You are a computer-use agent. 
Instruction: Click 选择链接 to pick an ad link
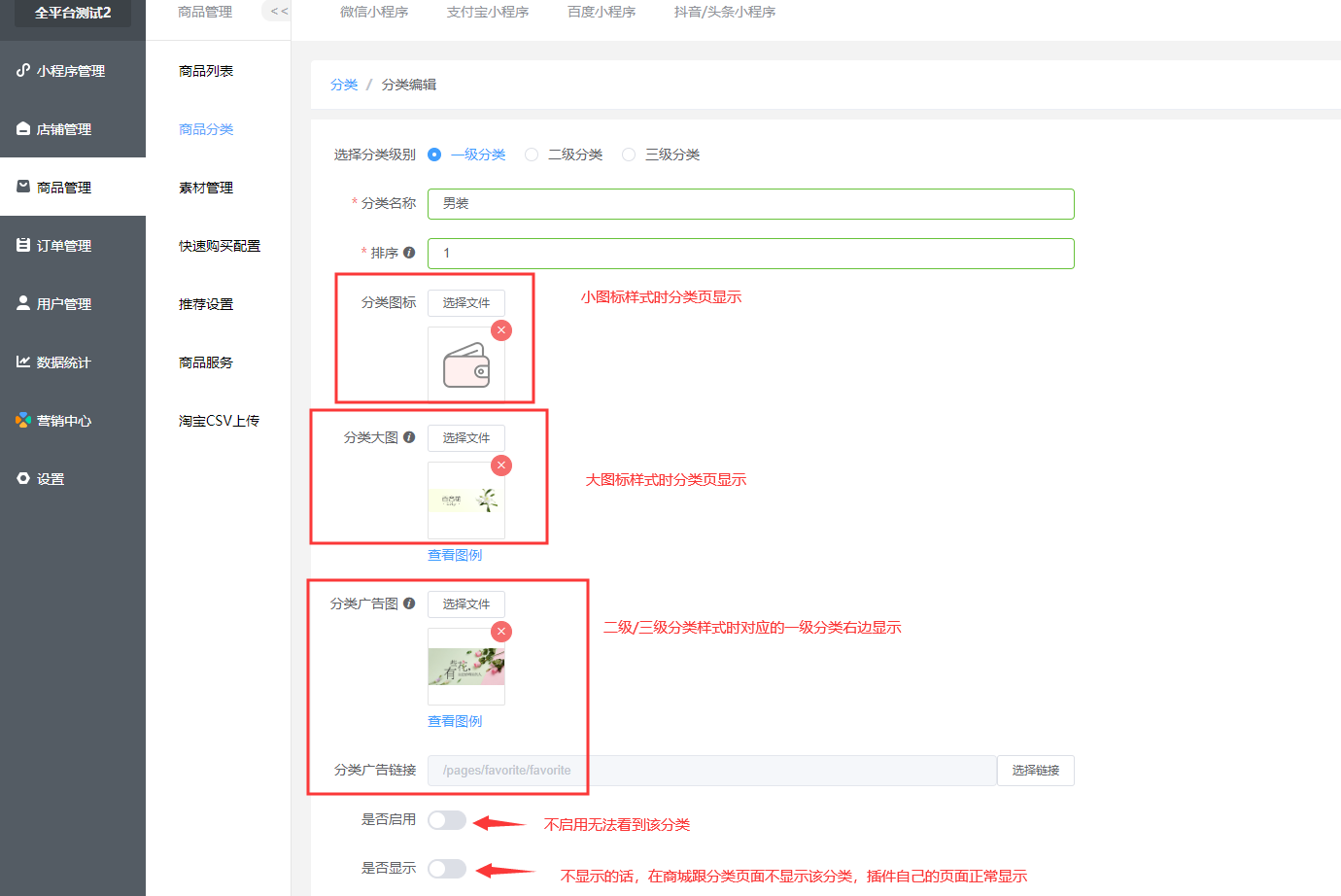click(x=1035, y=771)
